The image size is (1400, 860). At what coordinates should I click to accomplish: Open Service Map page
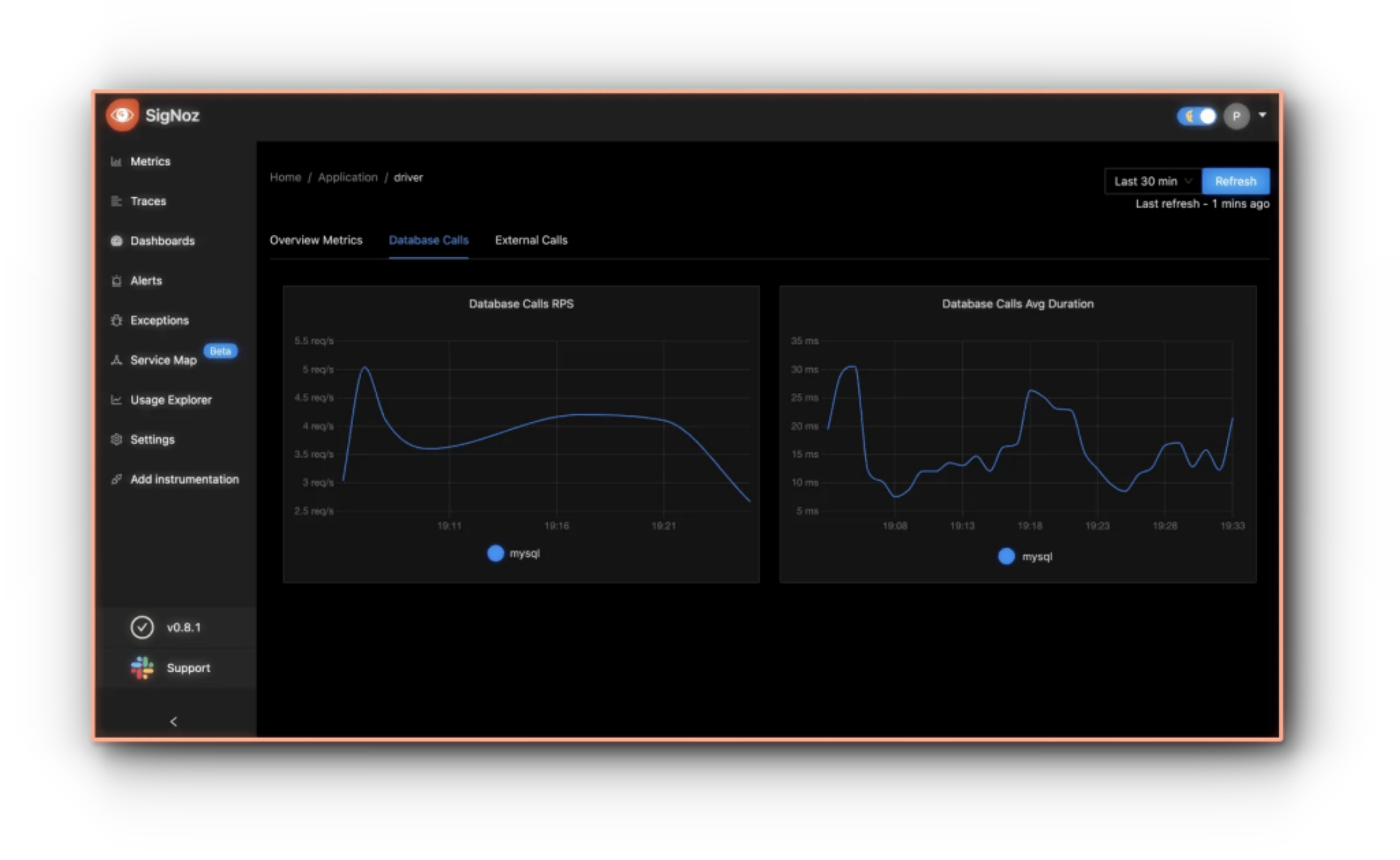[x=163, y=360]
